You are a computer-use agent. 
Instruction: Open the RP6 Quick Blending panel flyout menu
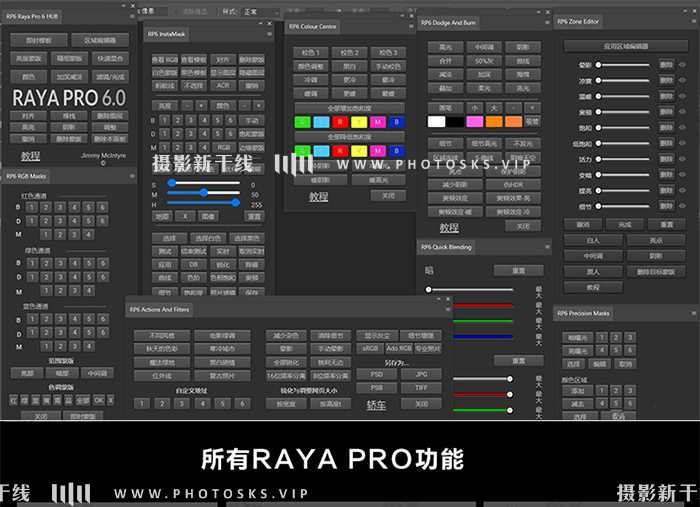pyautogui.click(x=547, y=246)
